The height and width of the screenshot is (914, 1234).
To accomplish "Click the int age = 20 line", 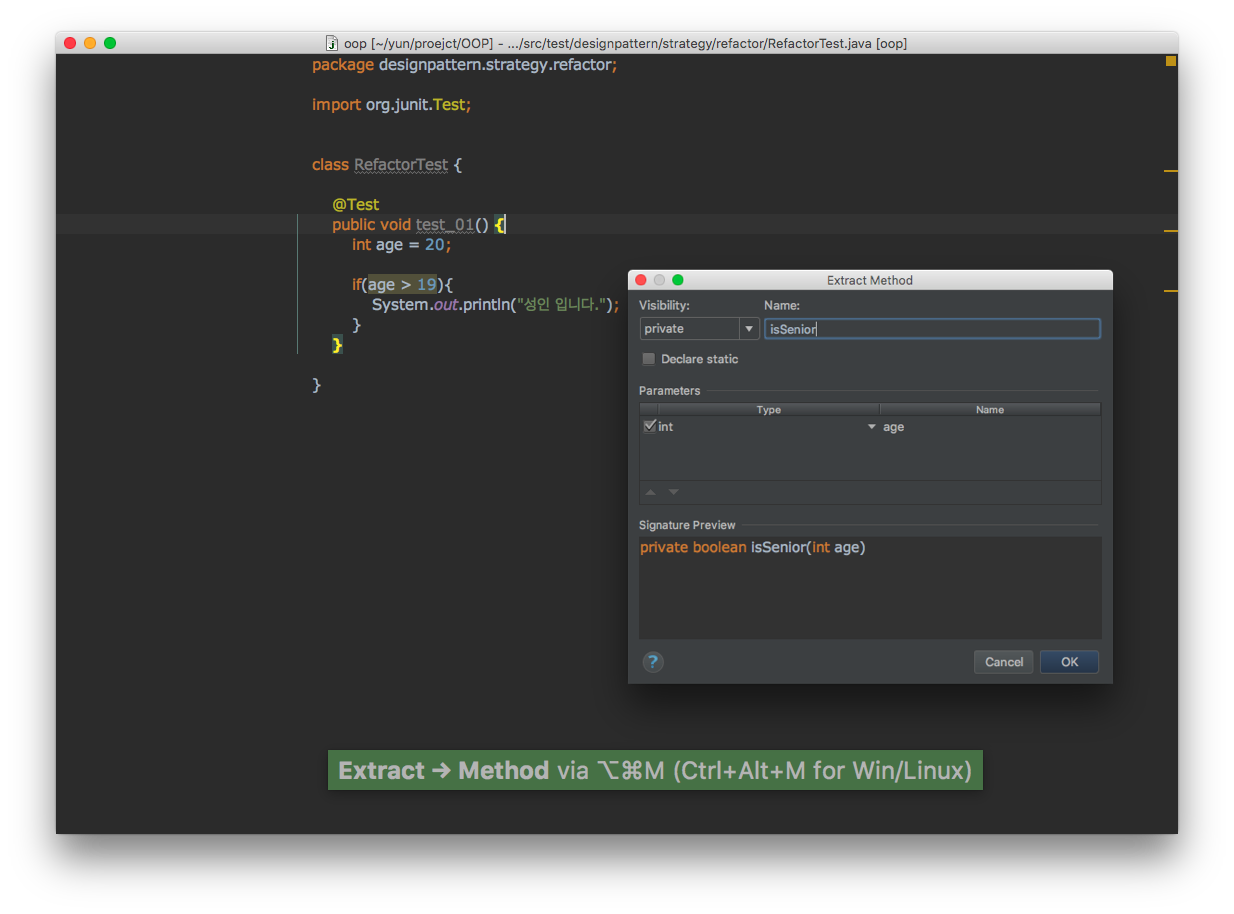I will 402,245.
